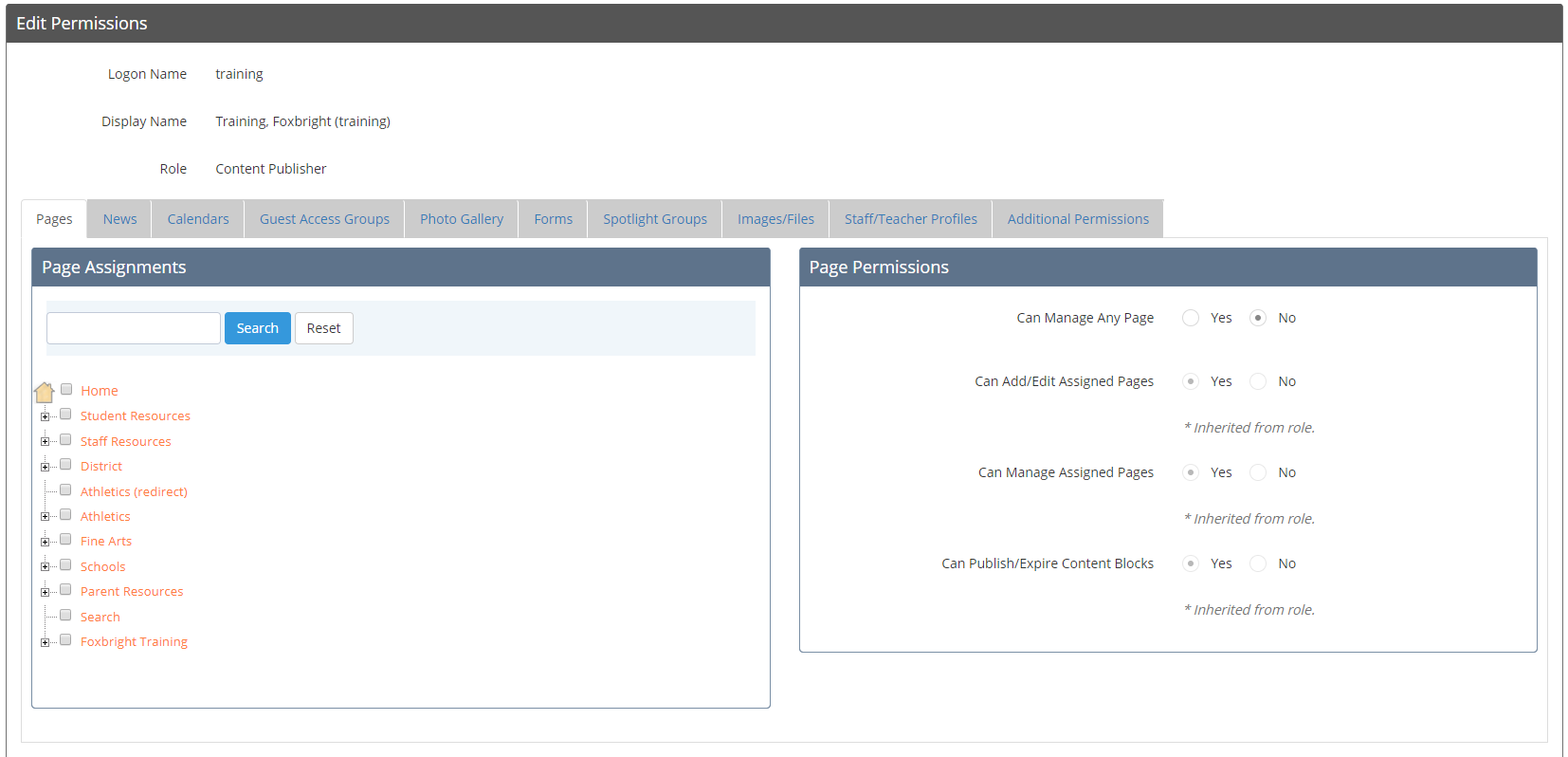The image size is (1568, 757).
Task: Tick the Schools checkbox
Action: pos(65,564)
